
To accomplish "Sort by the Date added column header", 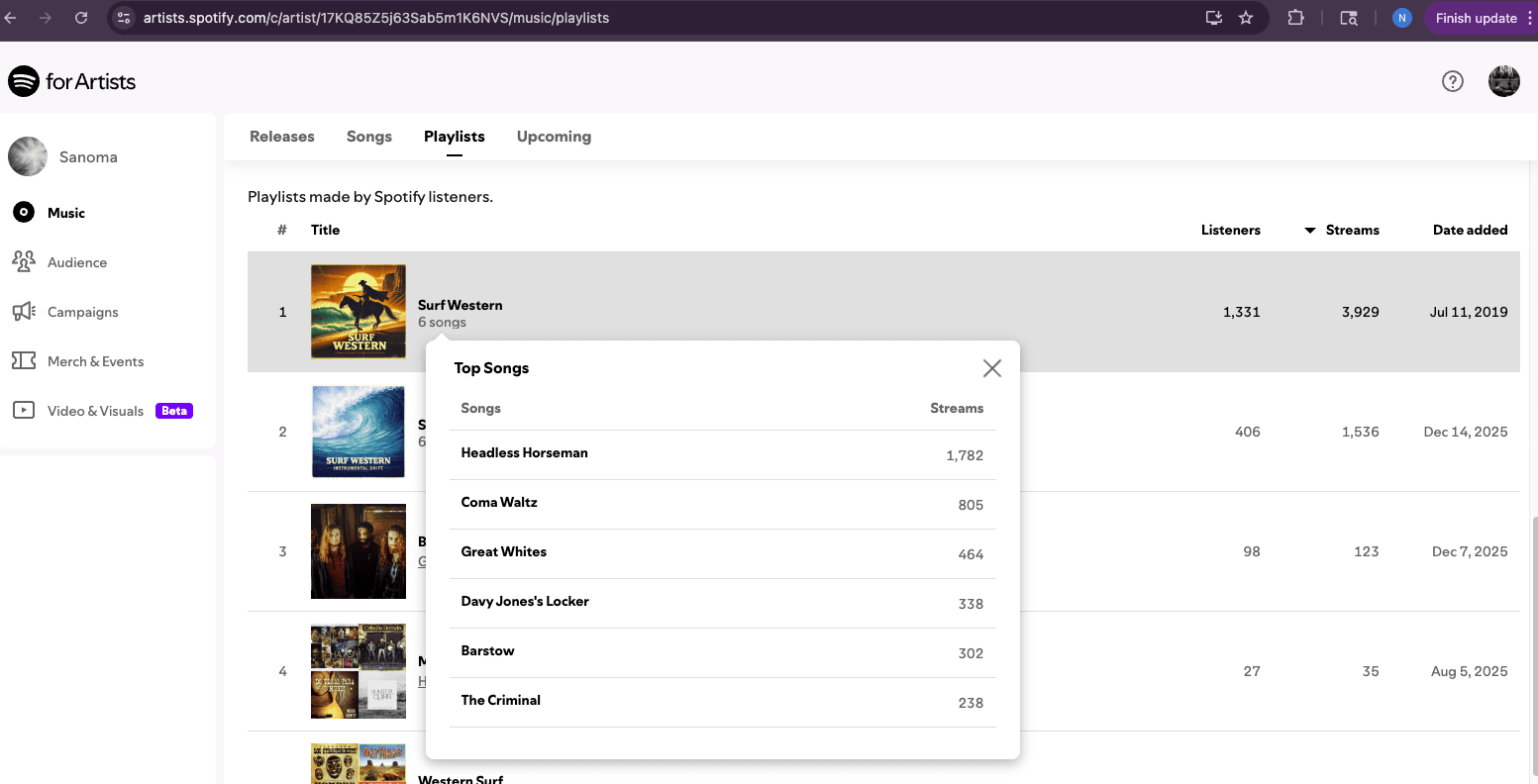I will click(1470, 230).
